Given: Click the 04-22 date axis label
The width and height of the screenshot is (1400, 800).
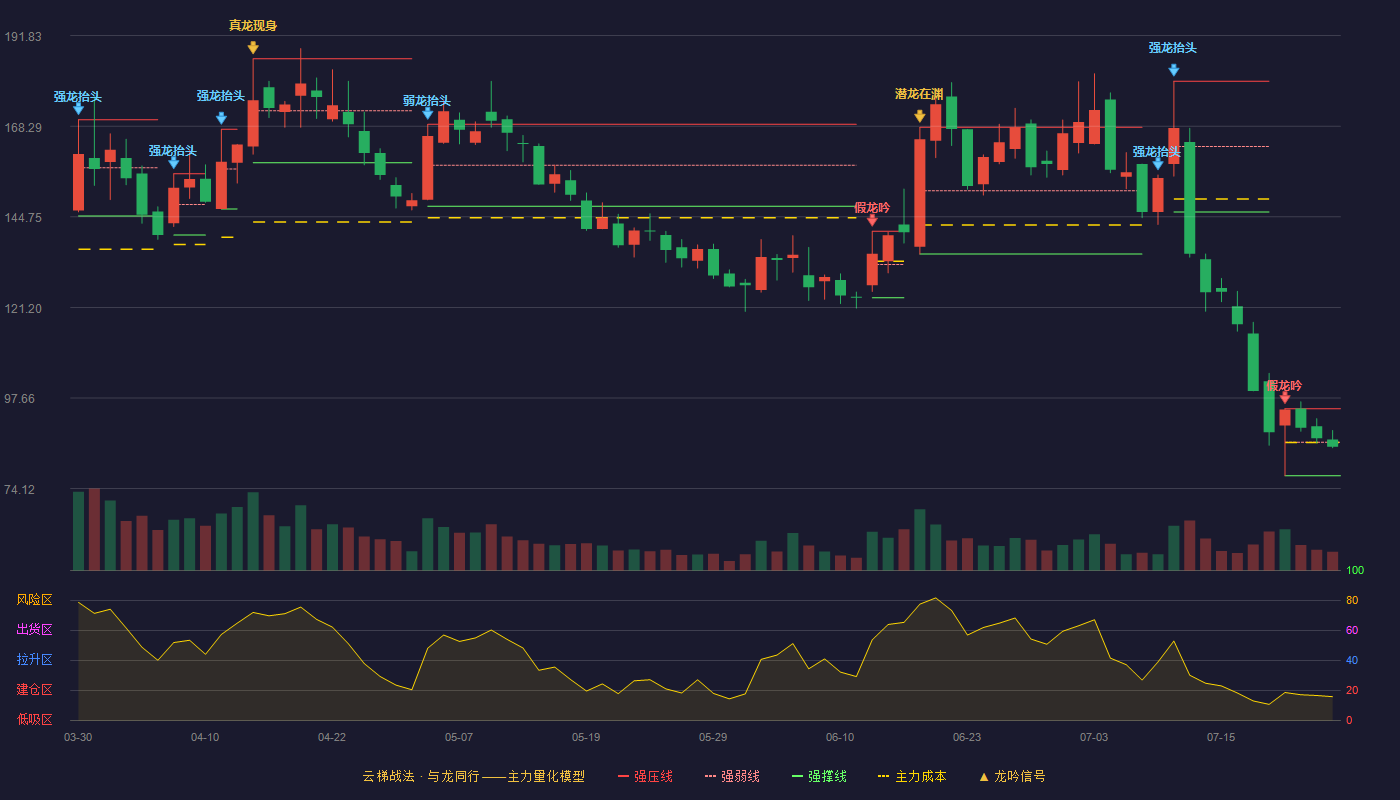Looking at the screenshot, I should tap(332, 737).
